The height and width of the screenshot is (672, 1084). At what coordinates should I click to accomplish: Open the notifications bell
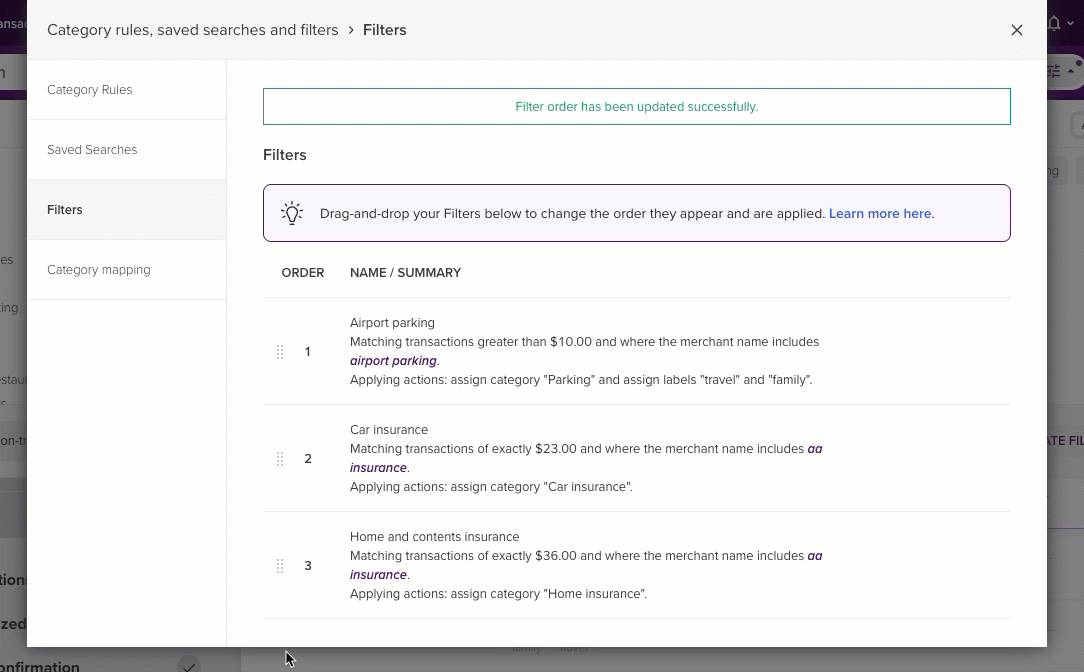[1054, 23]
